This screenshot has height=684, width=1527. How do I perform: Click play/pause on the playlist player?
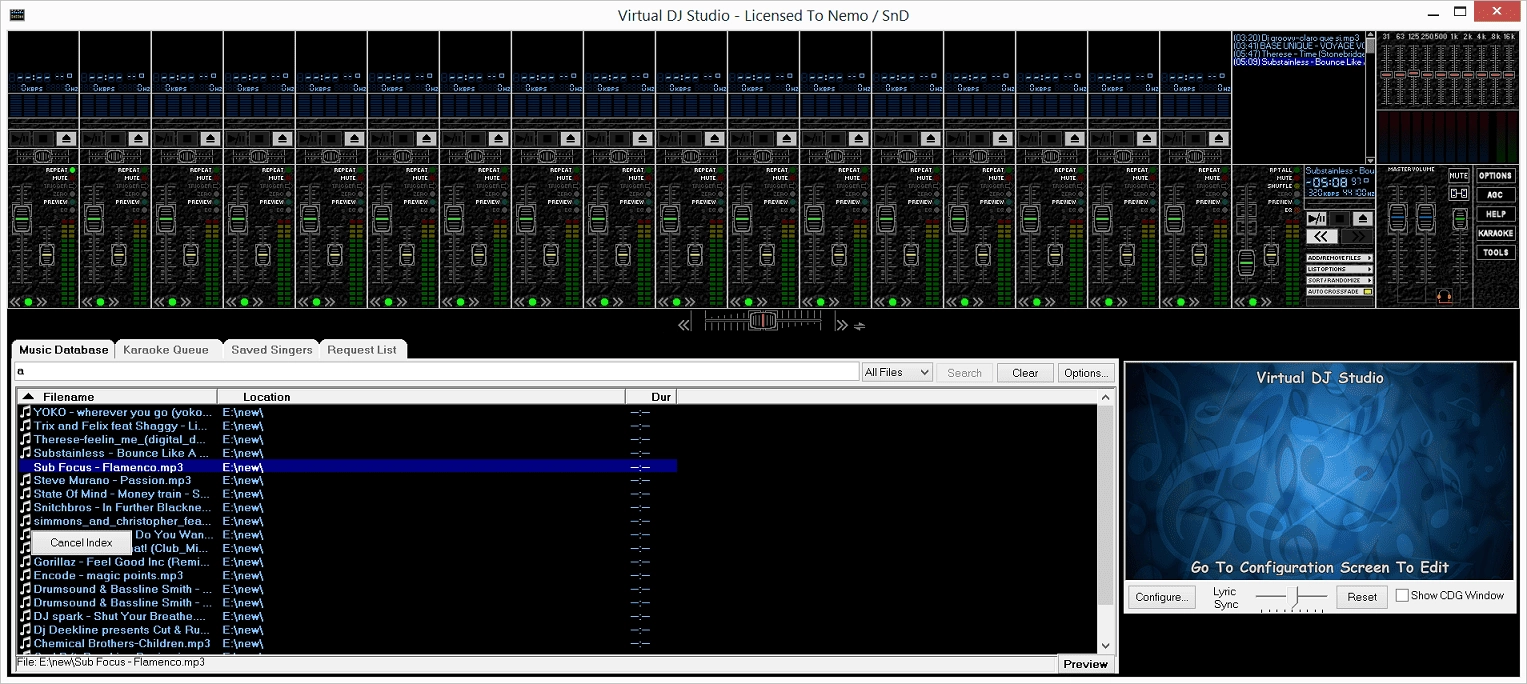pyautogui.click(x=1316, y=219)
